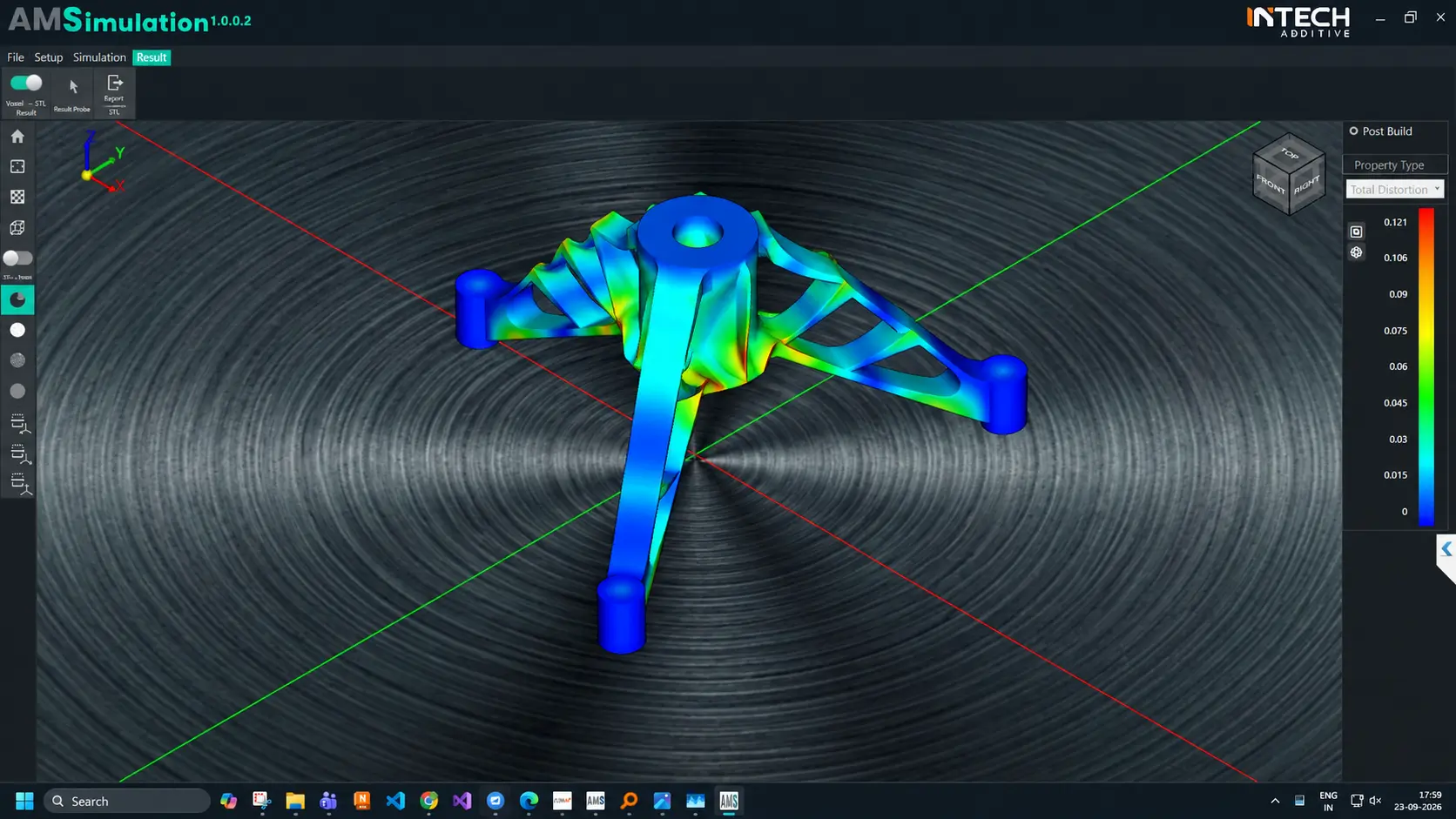Select the flat grey circle shading icon
Viewport: 1456px width, 819px height.
(17, 391)
